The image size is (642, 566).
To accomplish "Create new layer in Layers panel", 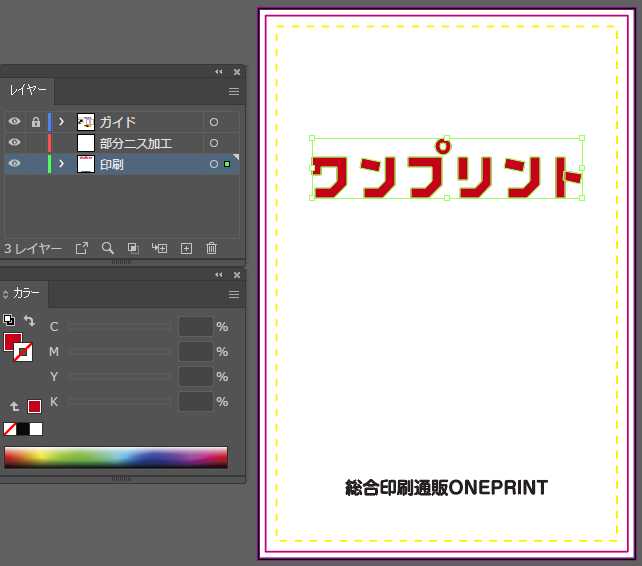I will click(186, 248).
